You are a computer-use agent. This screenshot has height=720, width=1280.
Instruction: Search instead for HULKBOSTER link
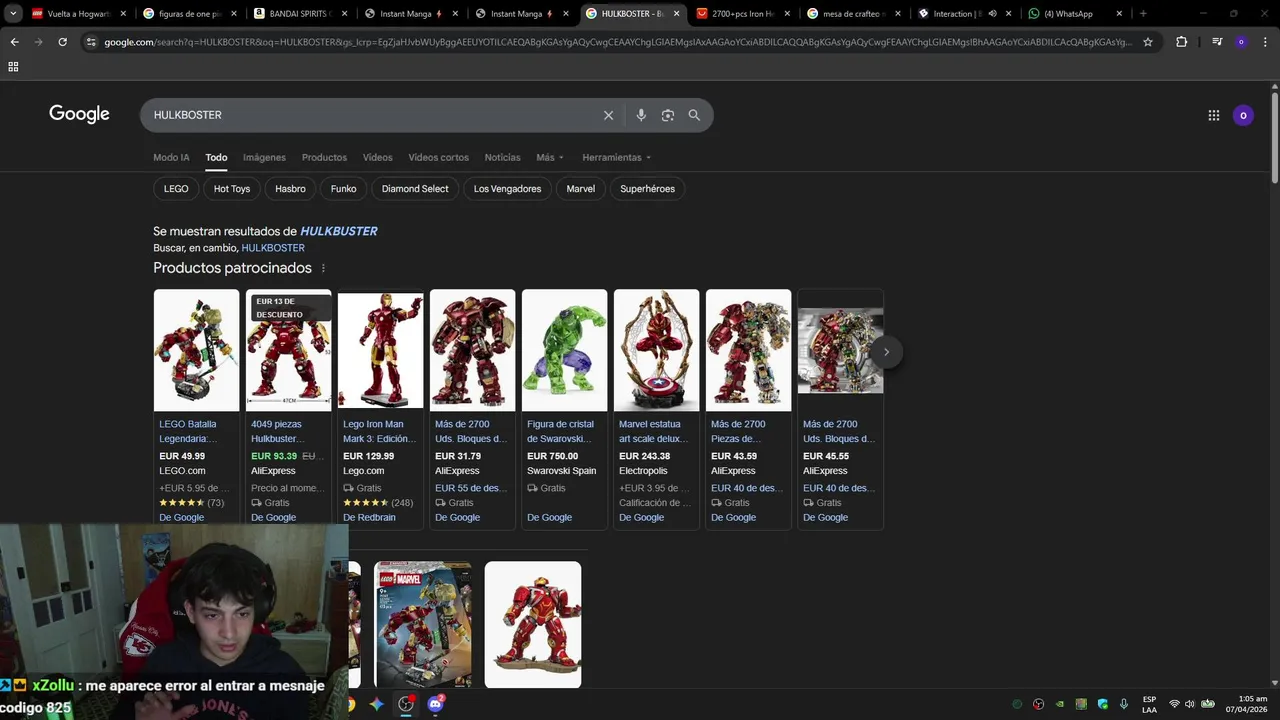pos(273,248)
